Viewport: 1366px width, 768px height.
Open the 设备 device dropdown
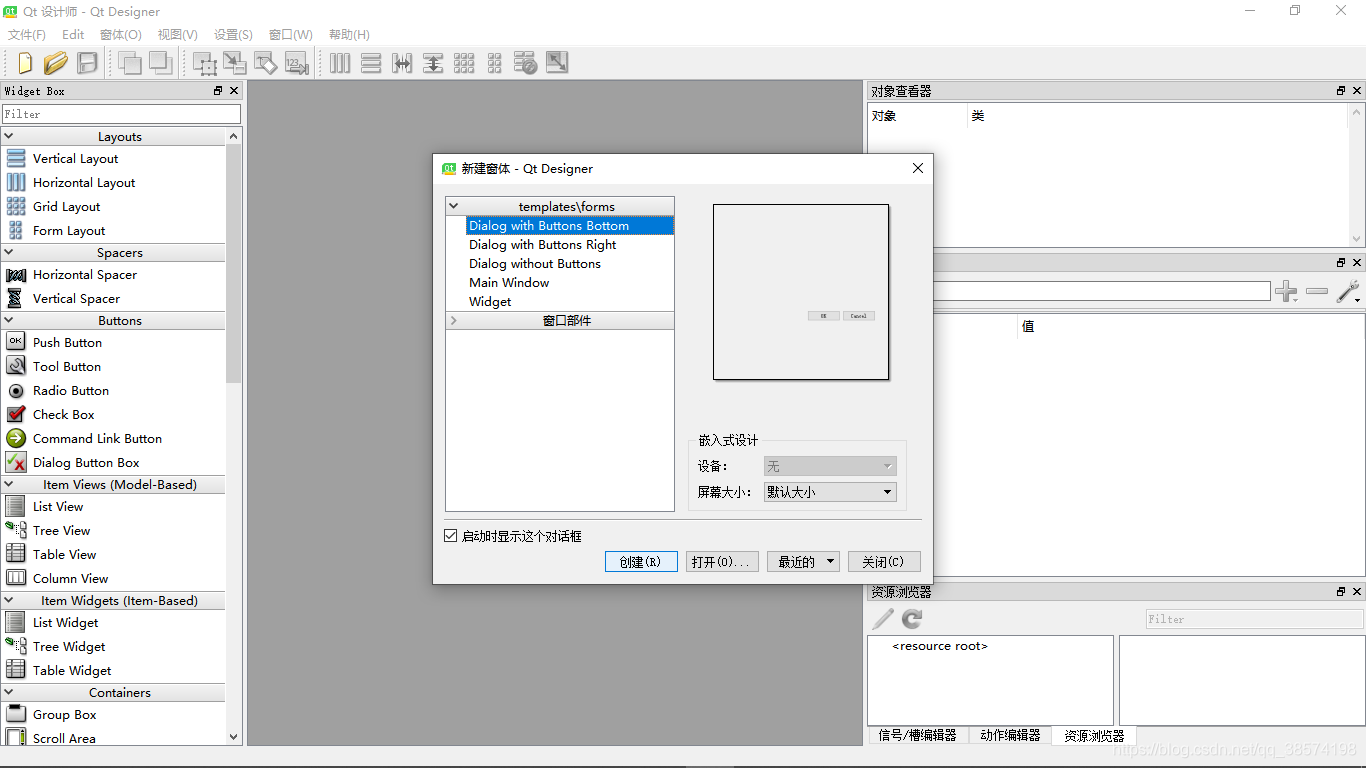pos(830,466)
